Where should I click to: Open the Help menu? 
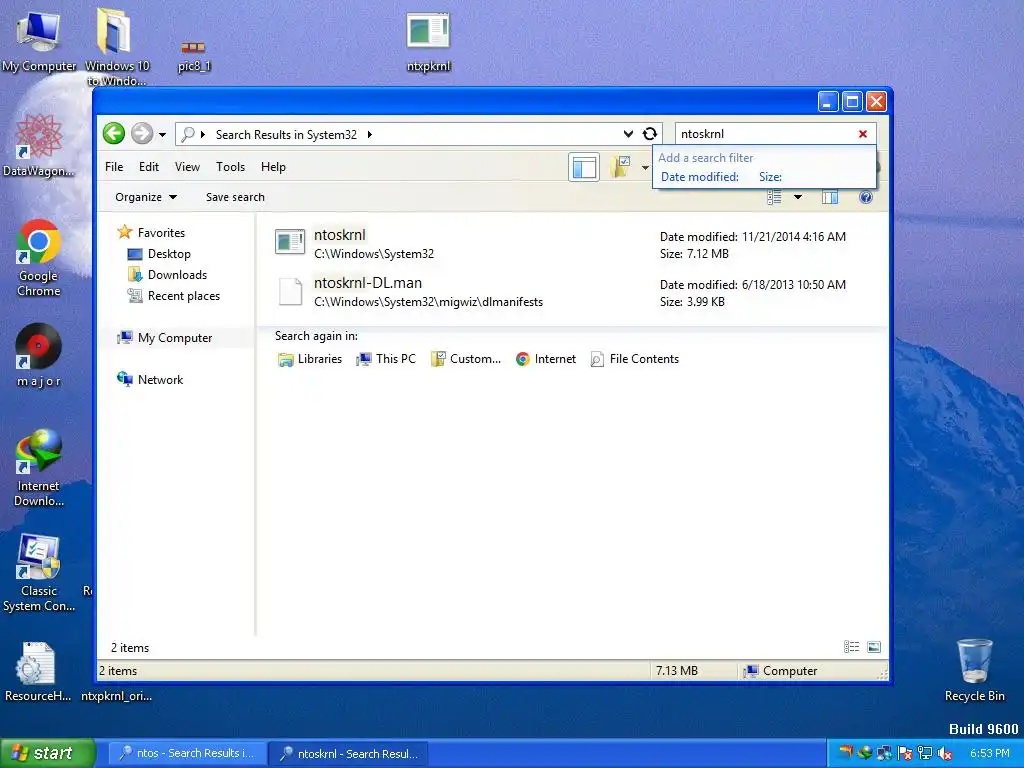[273, 167]
